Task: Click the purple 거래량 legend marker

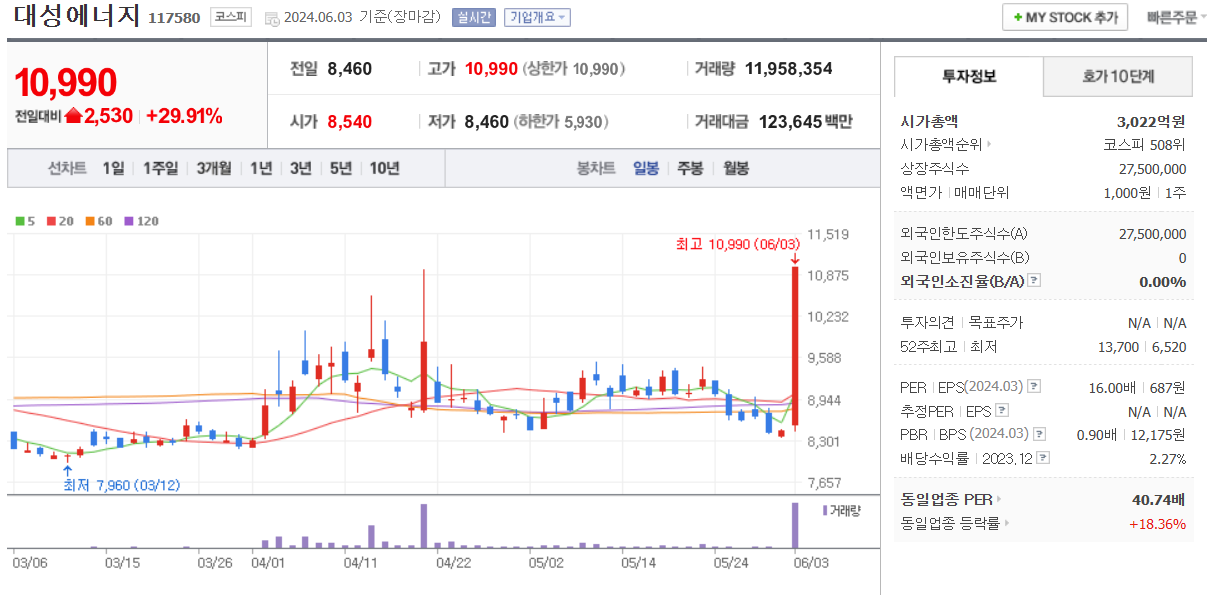Action: (825, 510)
